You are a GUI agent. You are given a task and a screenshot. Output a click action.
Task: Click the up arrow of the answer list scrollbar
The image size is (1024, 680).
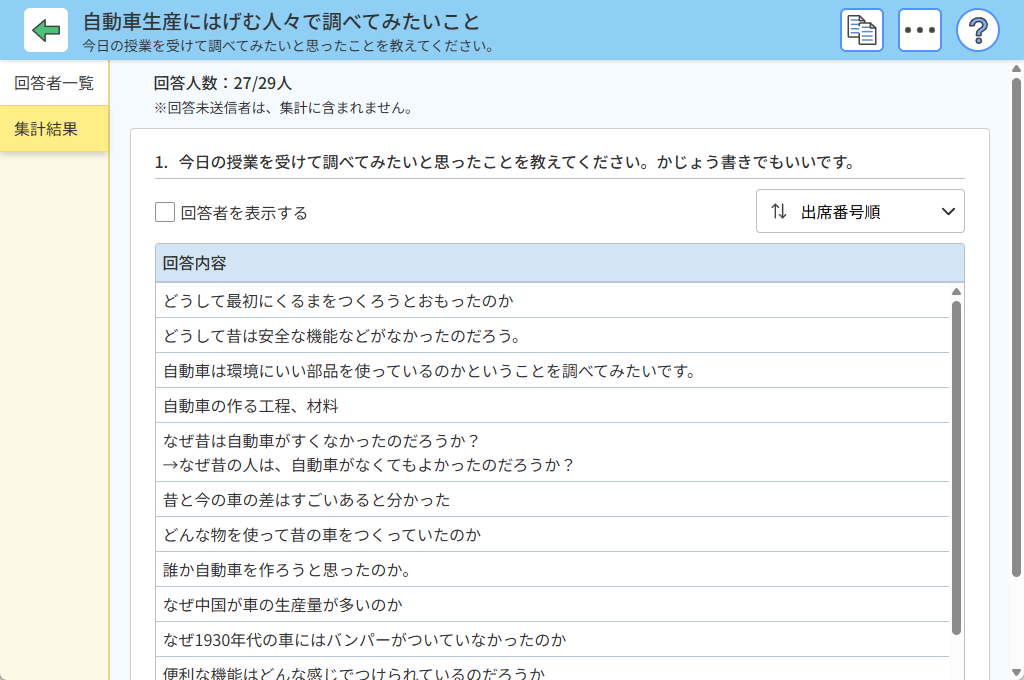956,292
